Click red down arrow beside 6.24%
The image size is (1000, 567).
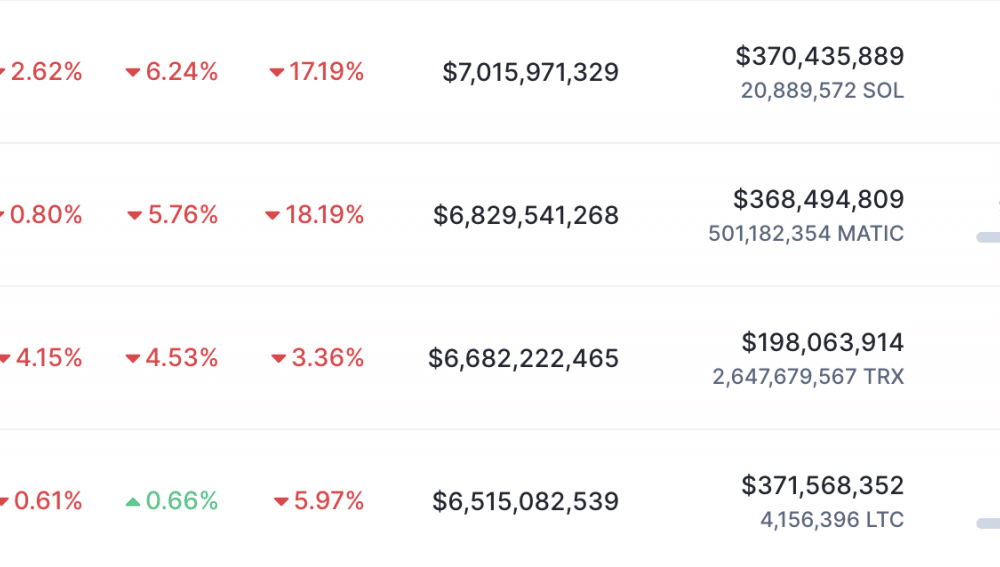tap(133, 73)
